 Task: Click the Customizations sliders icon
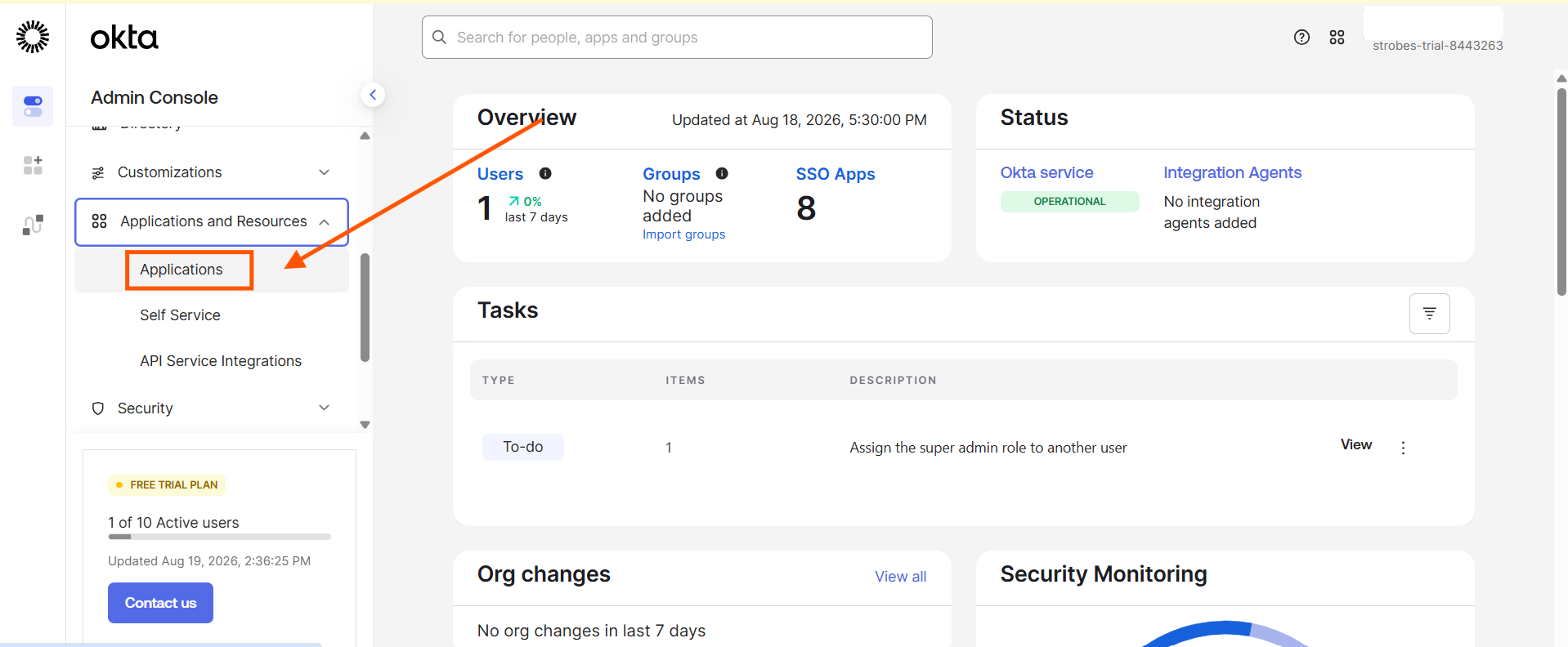98,172
